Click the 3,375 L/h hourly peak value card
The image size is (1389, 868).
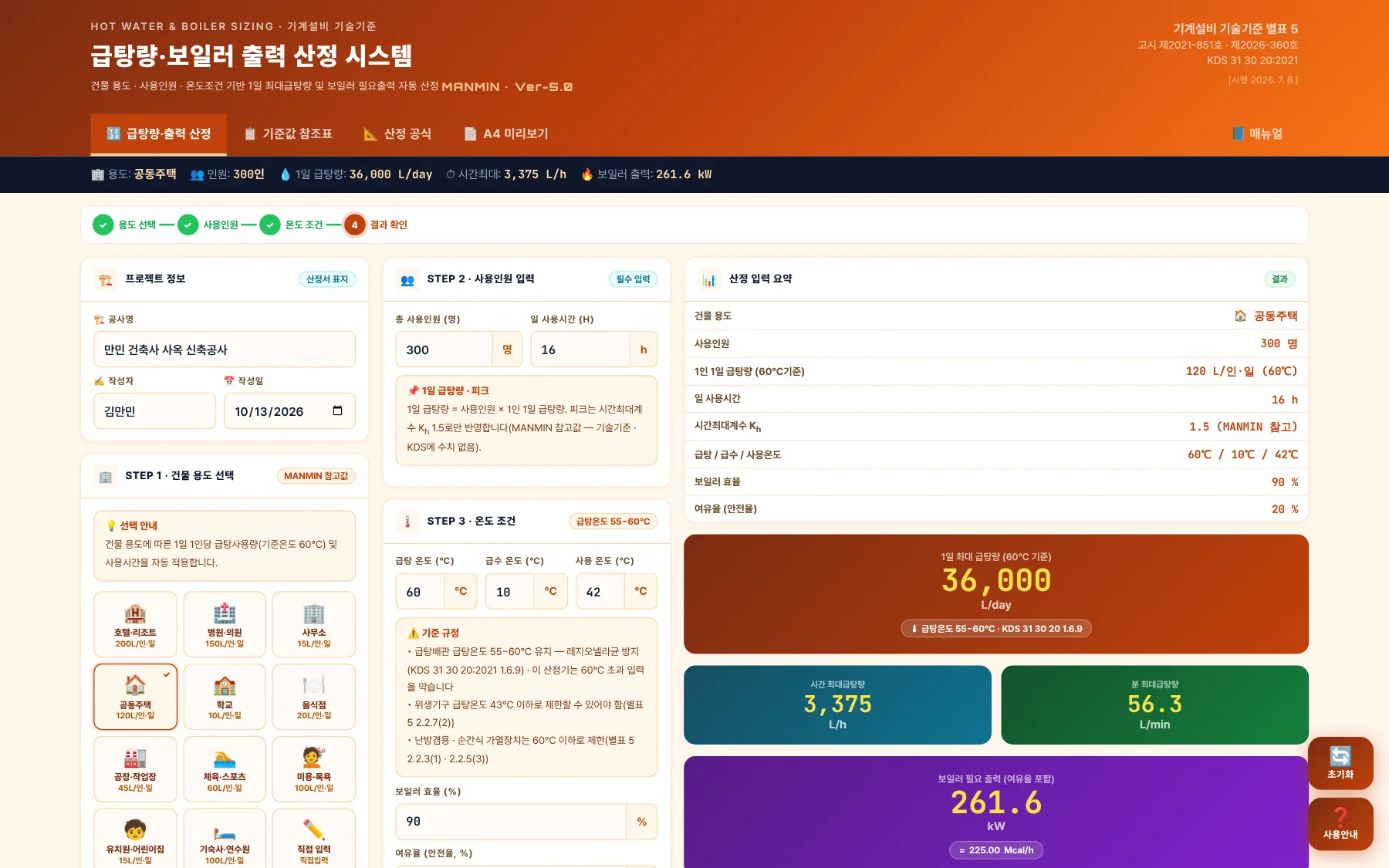click(837, 705)
